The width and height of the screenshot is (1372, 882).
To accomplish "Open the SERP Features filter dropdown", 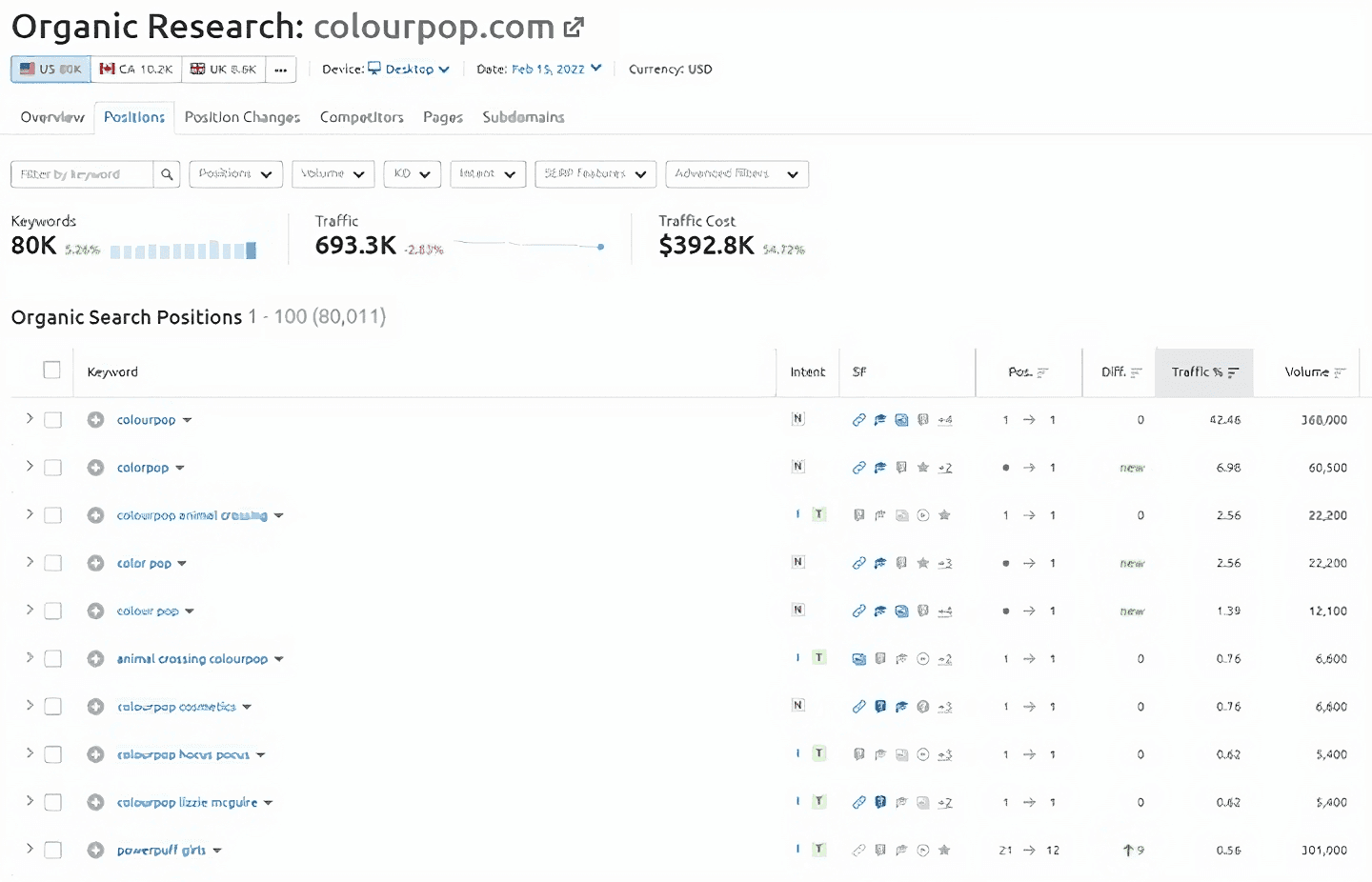I will click(x=595, y=174).
